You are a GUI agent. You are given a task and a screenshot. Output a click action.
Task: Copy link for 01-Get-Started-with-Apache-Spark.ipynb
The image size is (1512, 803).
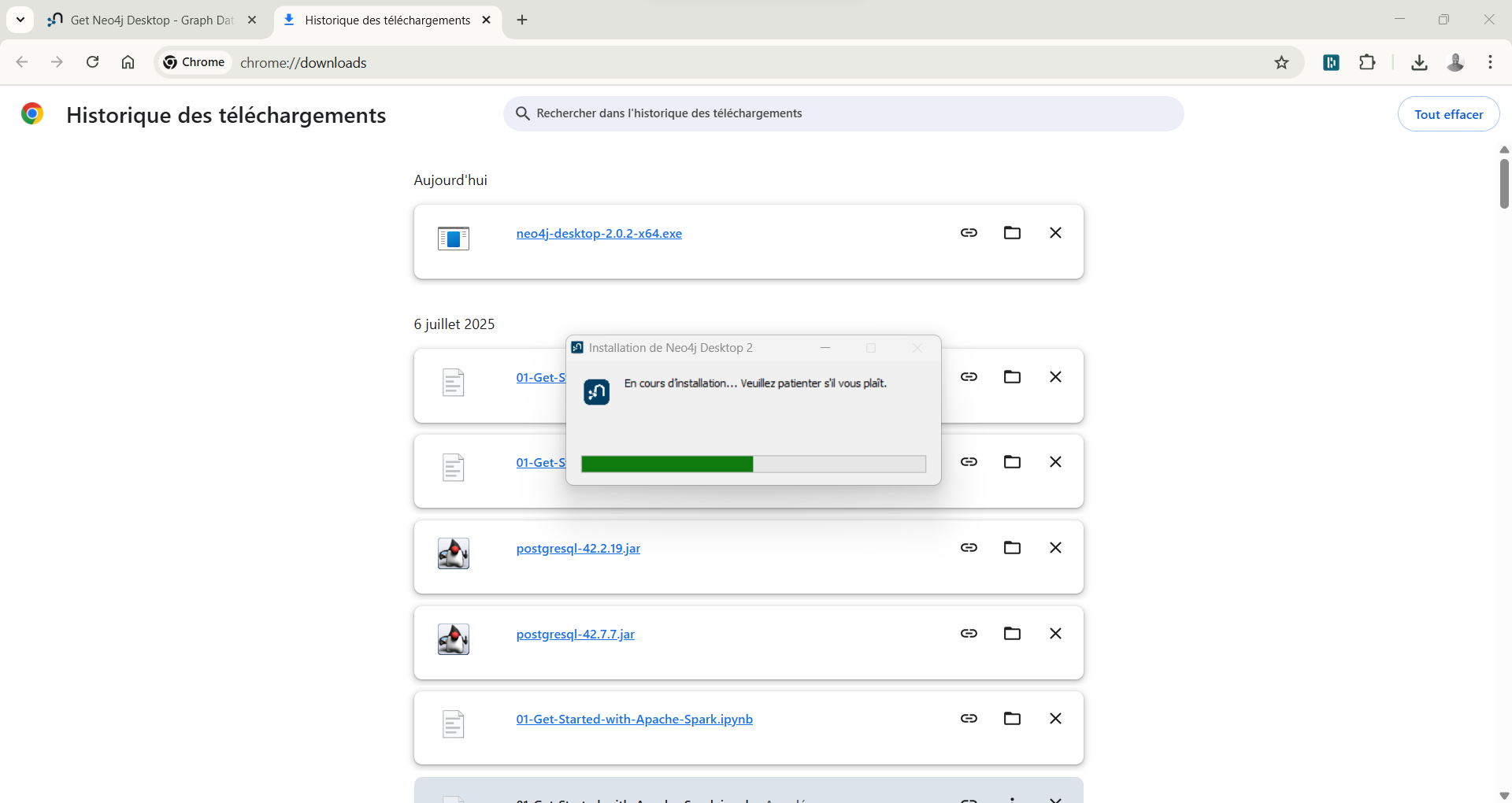coord(969,719)
